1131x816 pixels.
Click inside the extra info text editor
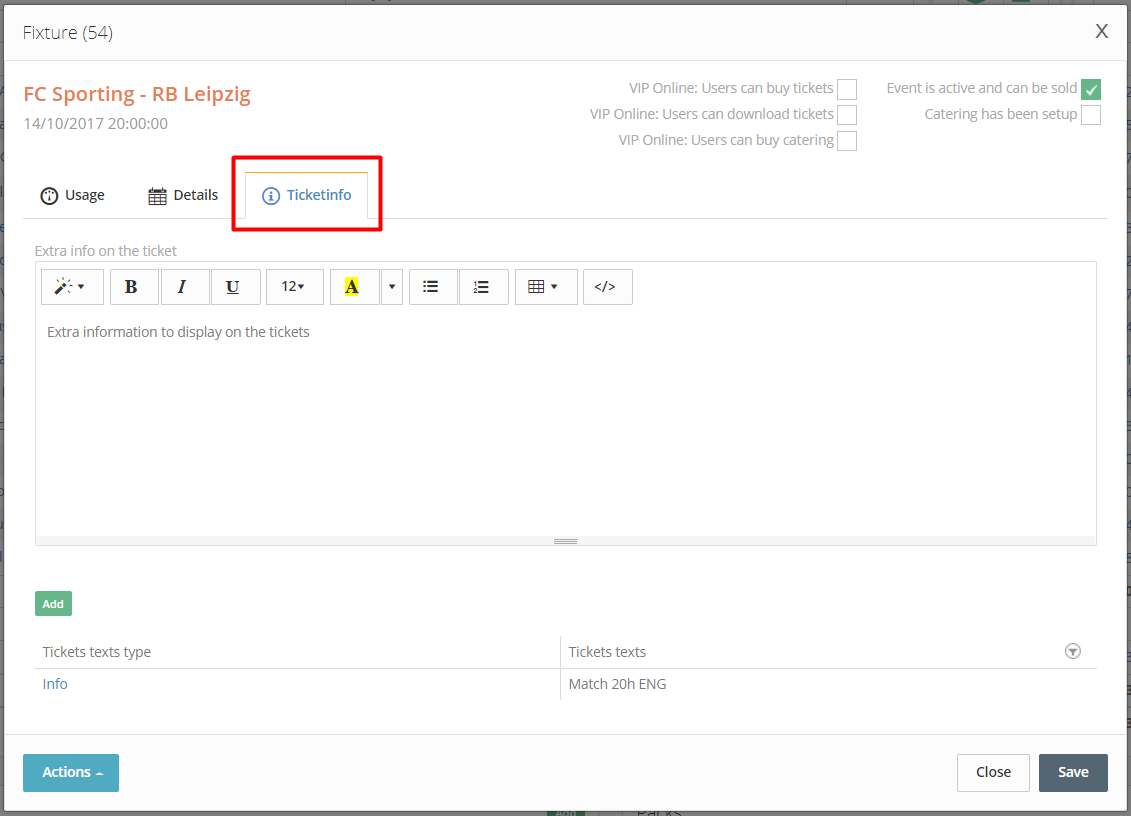pos(566,424)
